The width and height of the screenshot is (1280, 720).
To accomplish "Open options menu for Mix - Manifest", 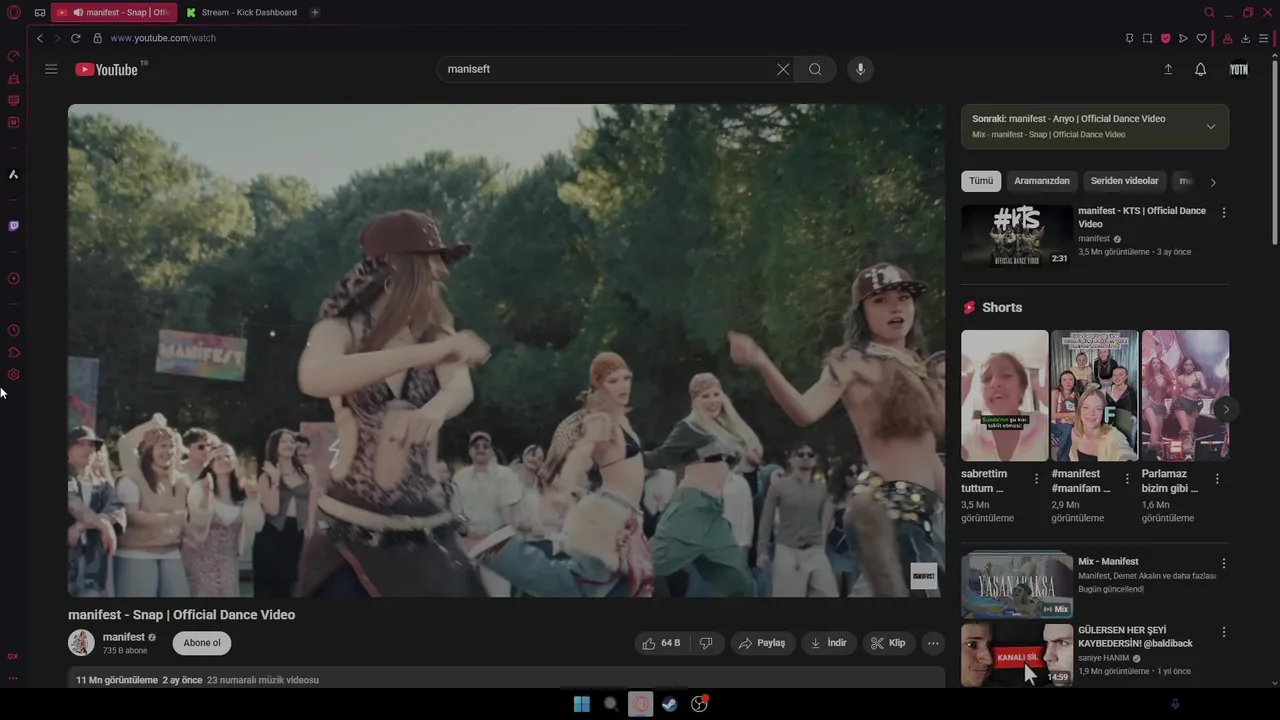I will pos(1223,563).
